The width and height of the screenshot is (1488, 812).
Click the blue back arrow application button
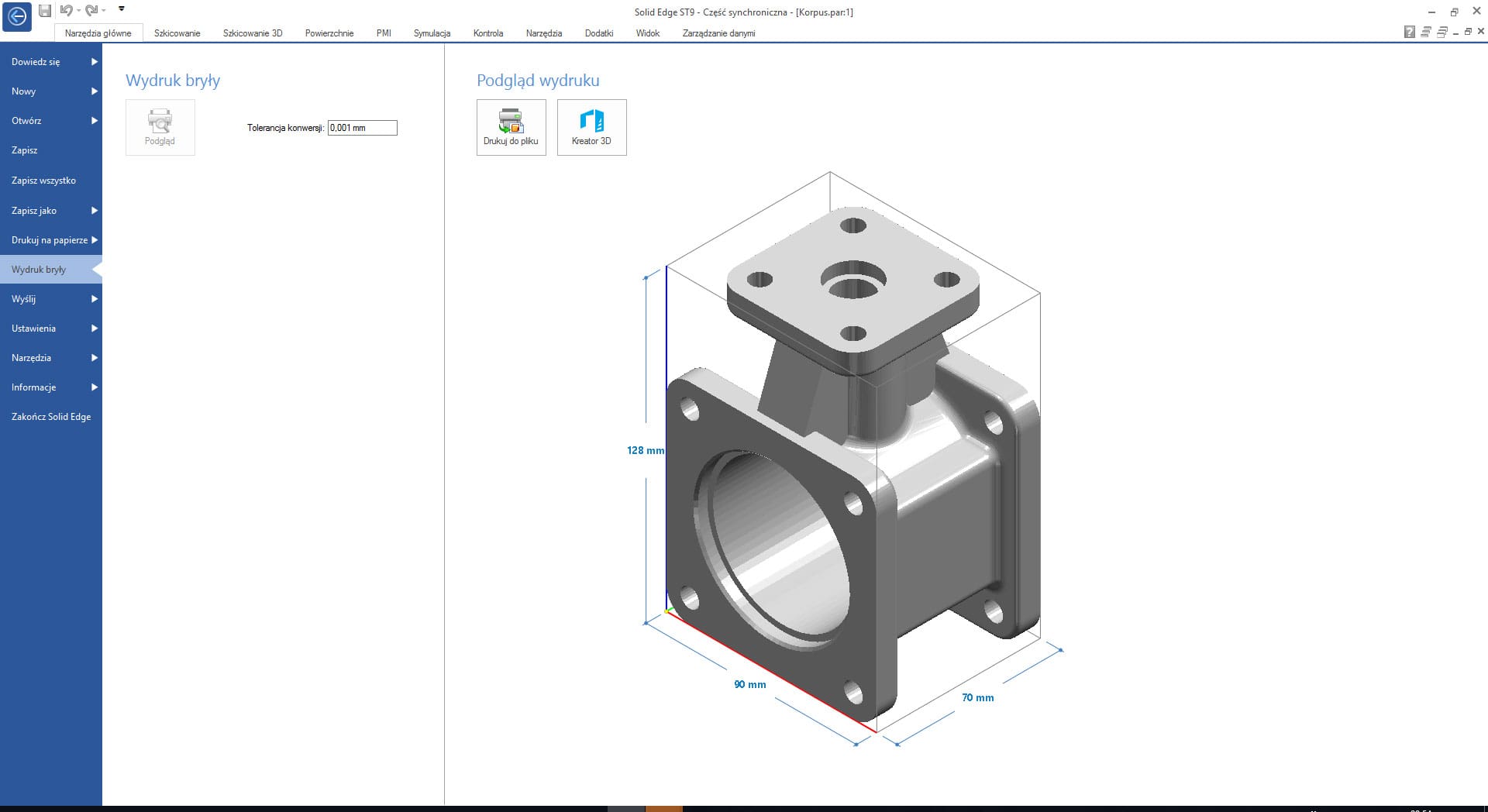pos(17,16)
